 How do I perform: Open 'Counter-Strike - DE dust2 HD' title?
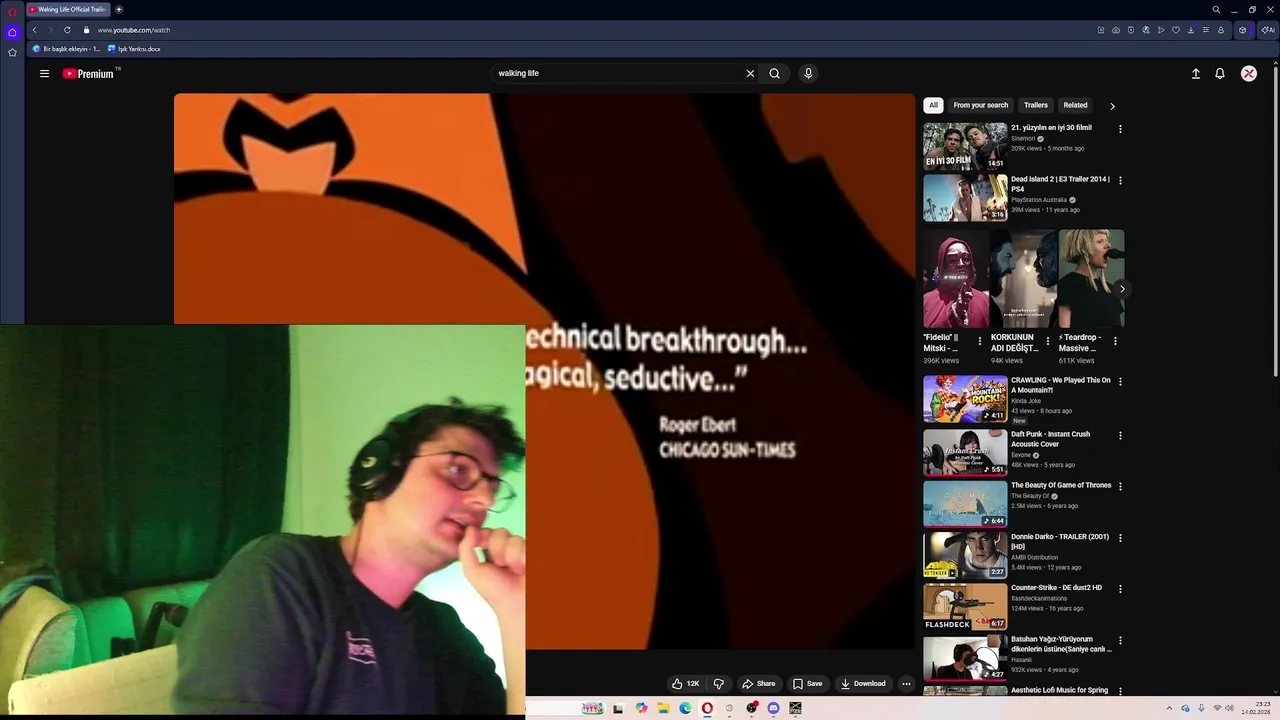pos(1056,588)
